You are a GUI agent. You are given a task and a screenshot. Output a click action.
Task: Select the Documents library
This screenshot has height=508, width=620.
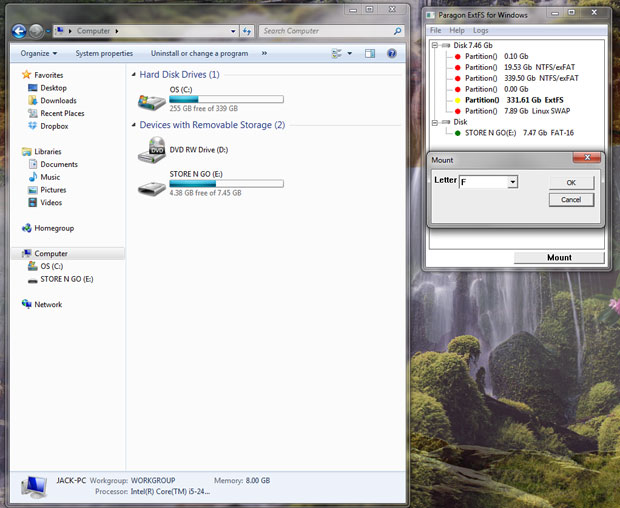59,164
